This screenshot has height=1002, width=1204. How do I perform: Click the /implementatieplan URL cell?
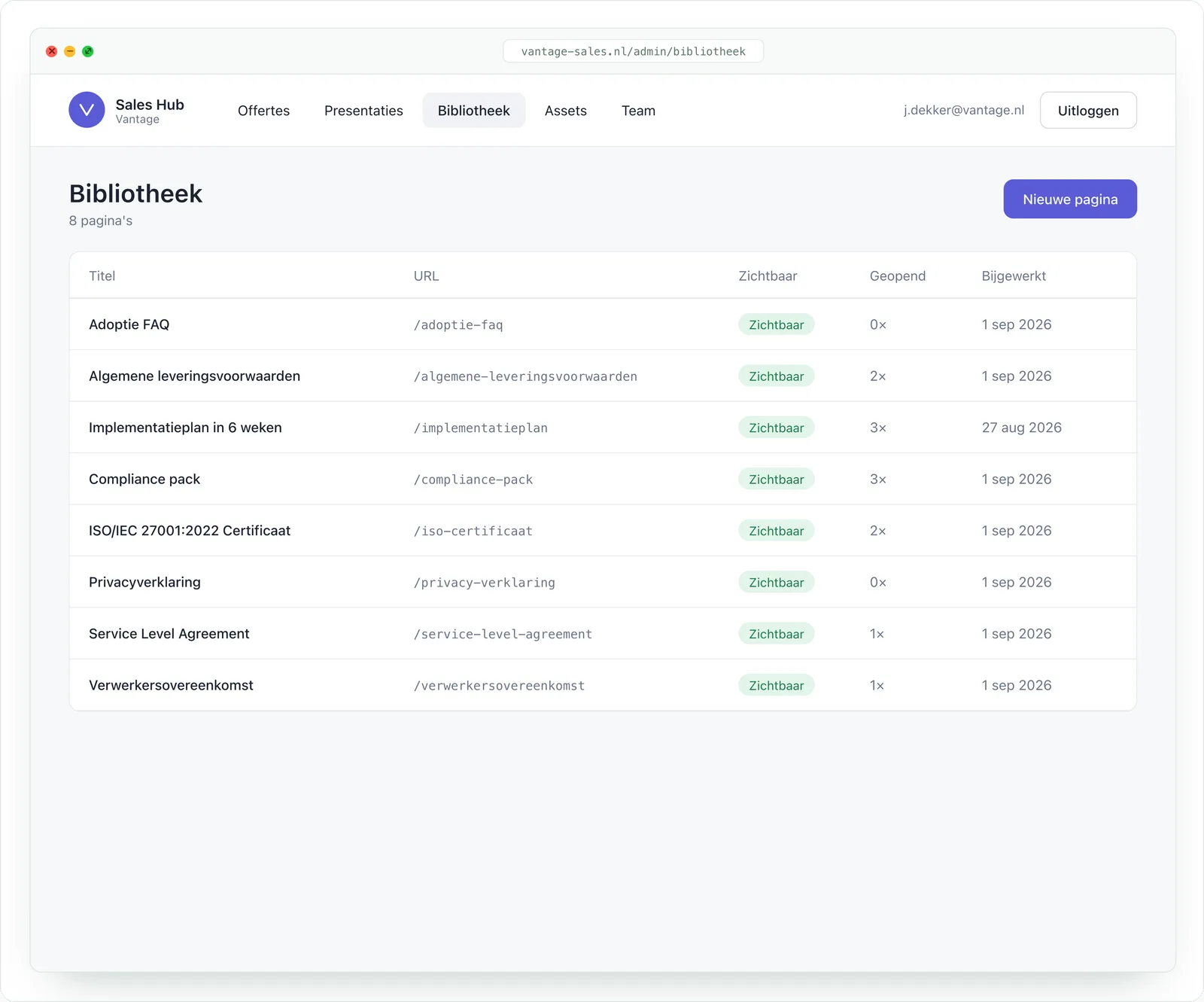coord(481,428)
